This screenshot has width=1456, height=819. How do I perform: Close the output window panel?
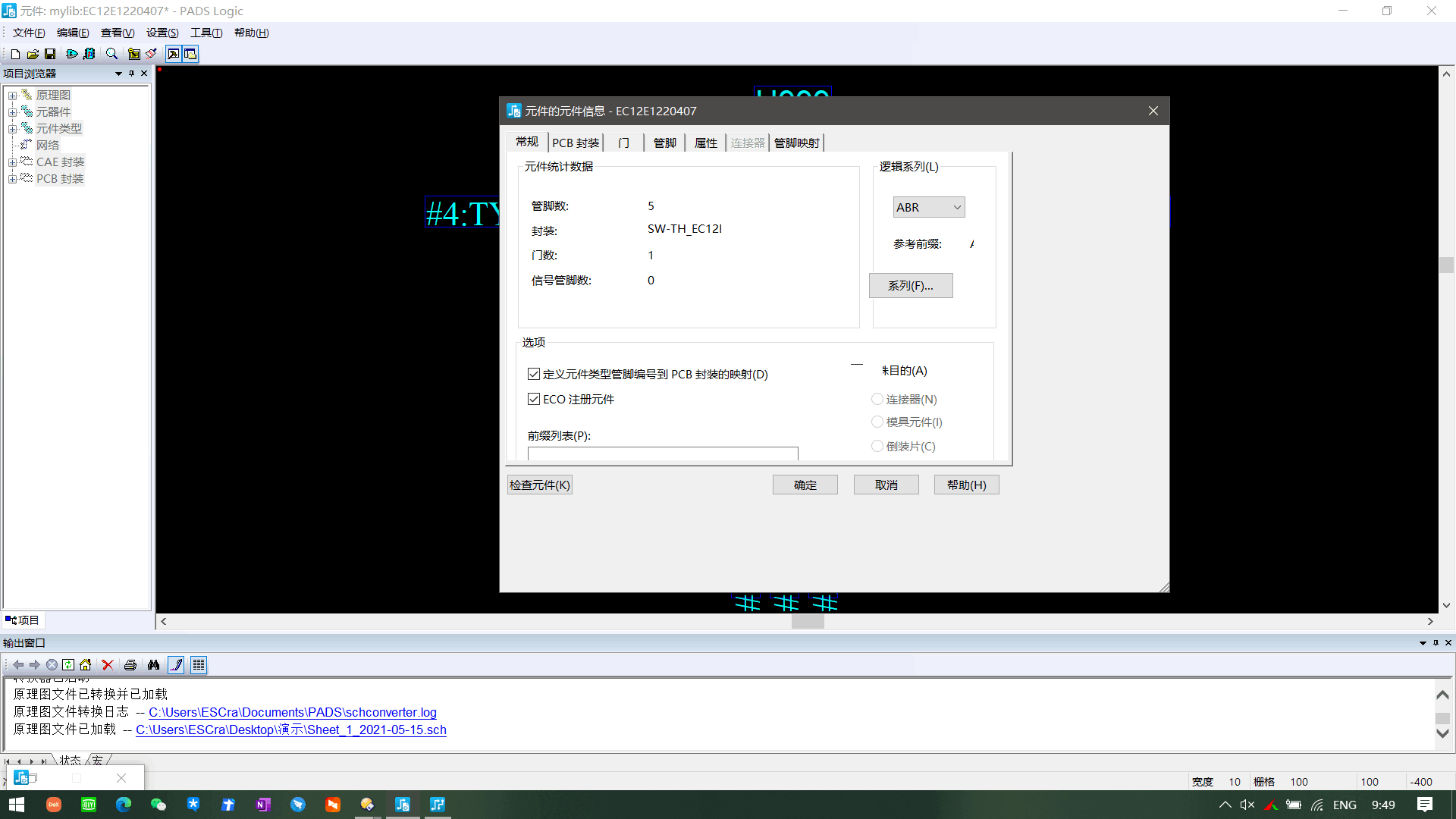coord(1448,643)
